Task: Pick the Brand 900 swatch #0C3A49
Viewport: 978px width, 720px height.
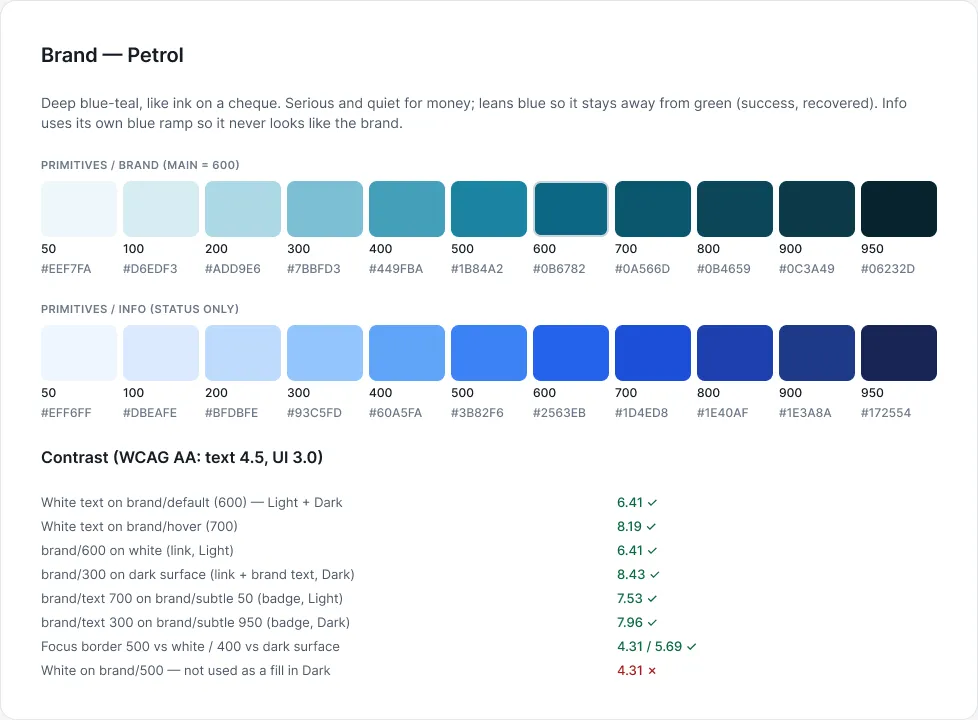Action: [x=817, y=209]
